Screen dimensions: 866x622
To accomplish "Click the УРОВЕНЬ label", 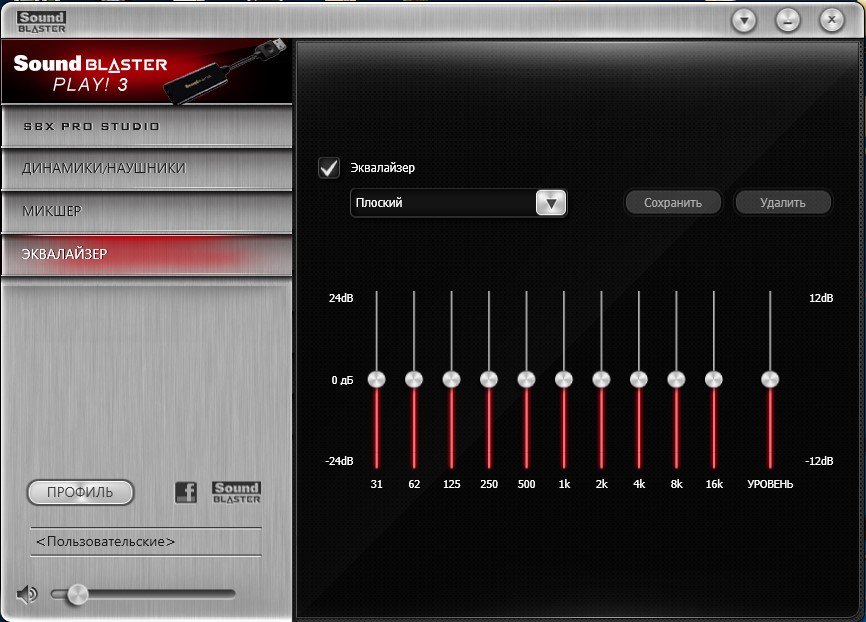I will pyautogui.click(x=770, y=484).
